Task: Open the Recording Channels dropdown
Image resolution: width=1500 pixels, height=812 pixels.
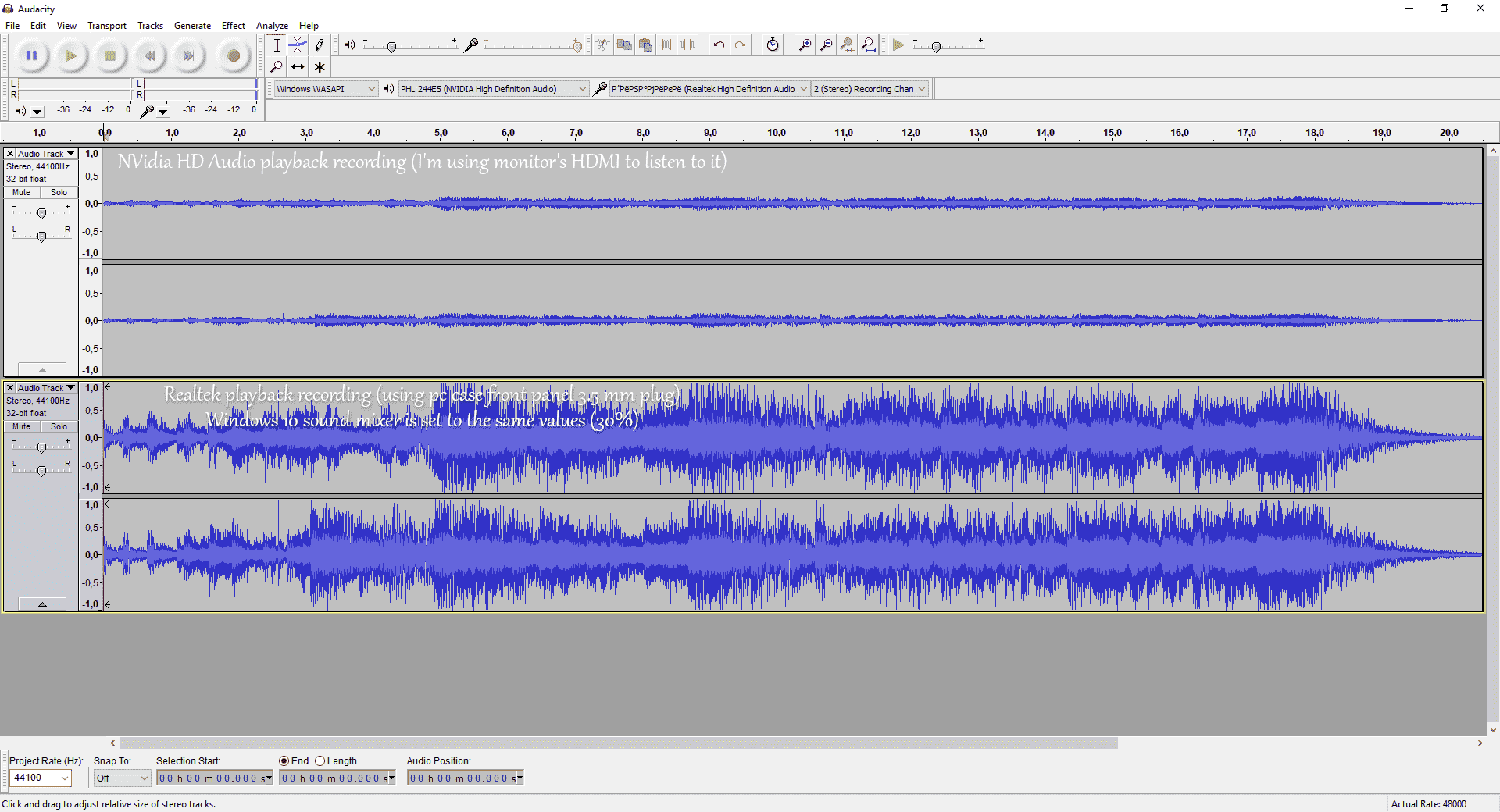Action: click(870, 89)
